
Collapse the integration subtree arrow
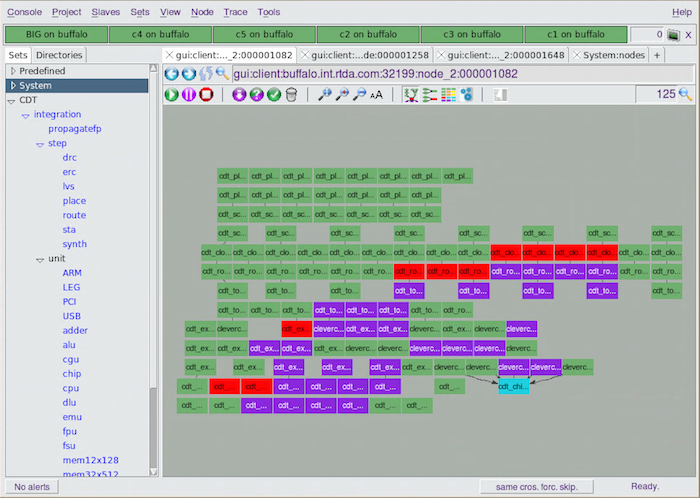(24, 115)
